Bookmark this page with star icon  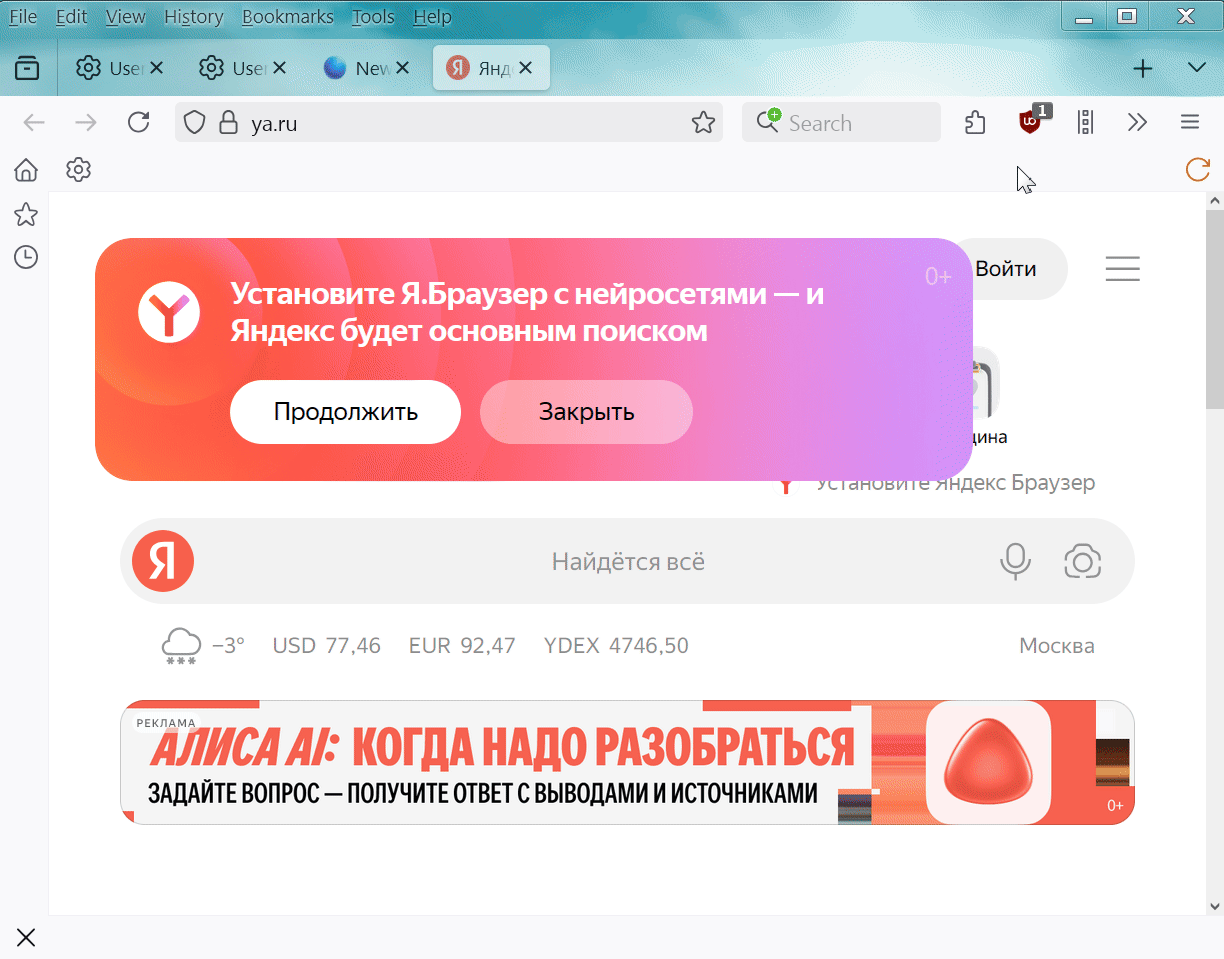click(x=703, y=123)
